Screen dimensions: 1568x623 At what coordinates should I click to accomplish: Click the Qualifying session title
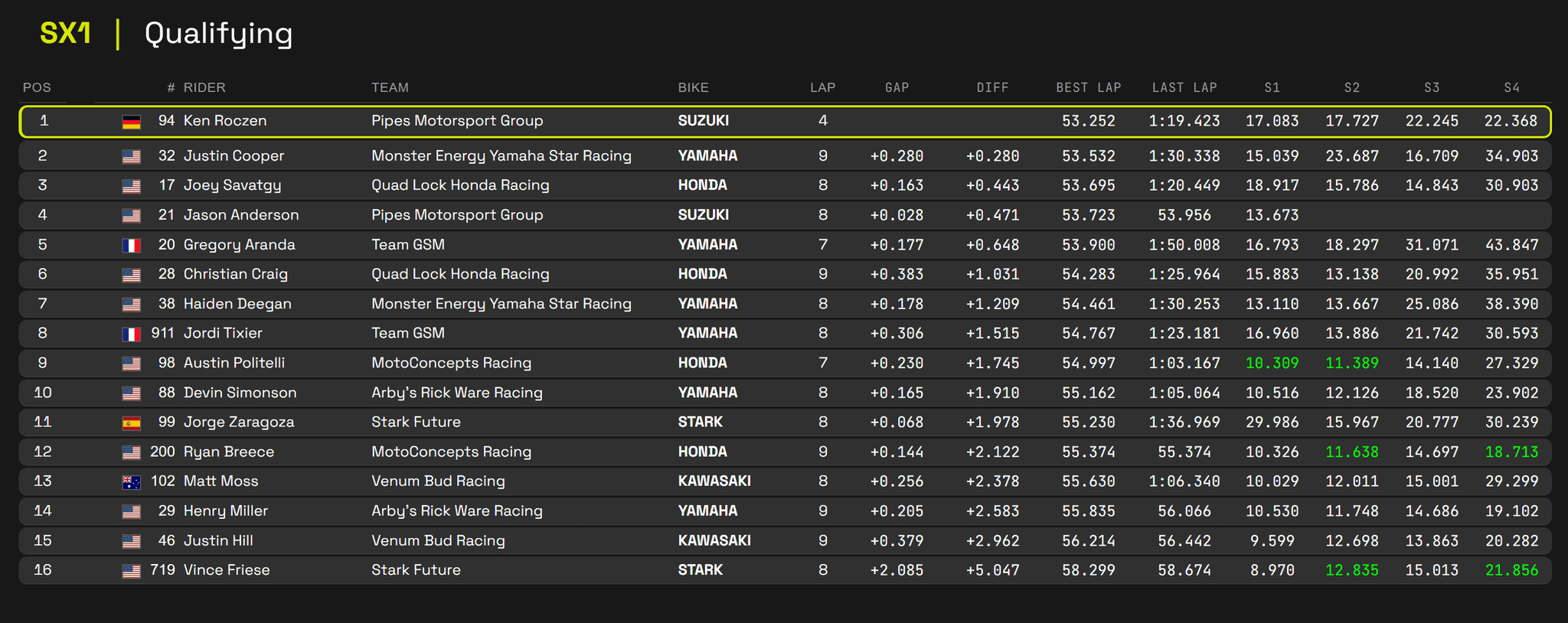[x=218, y=34]
